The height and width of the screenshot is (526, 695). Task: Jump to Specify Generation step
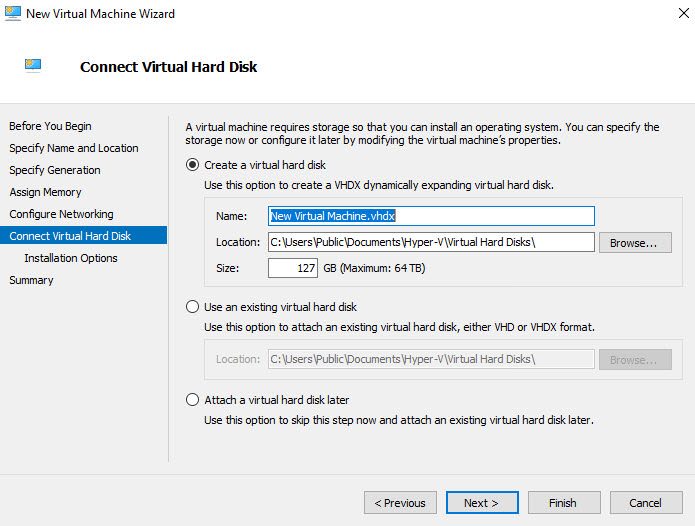tap(55, 170)
